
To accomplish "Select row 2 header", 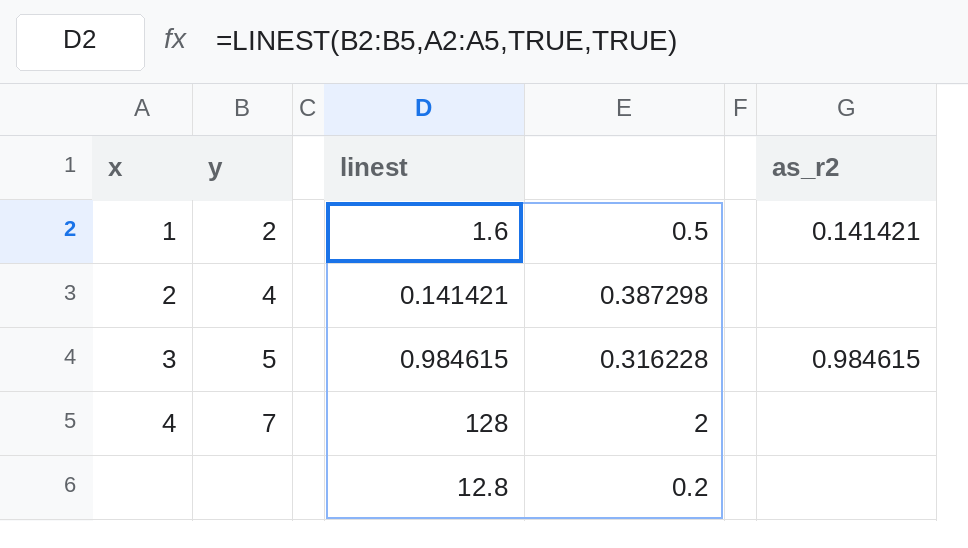I will point(46,231).
